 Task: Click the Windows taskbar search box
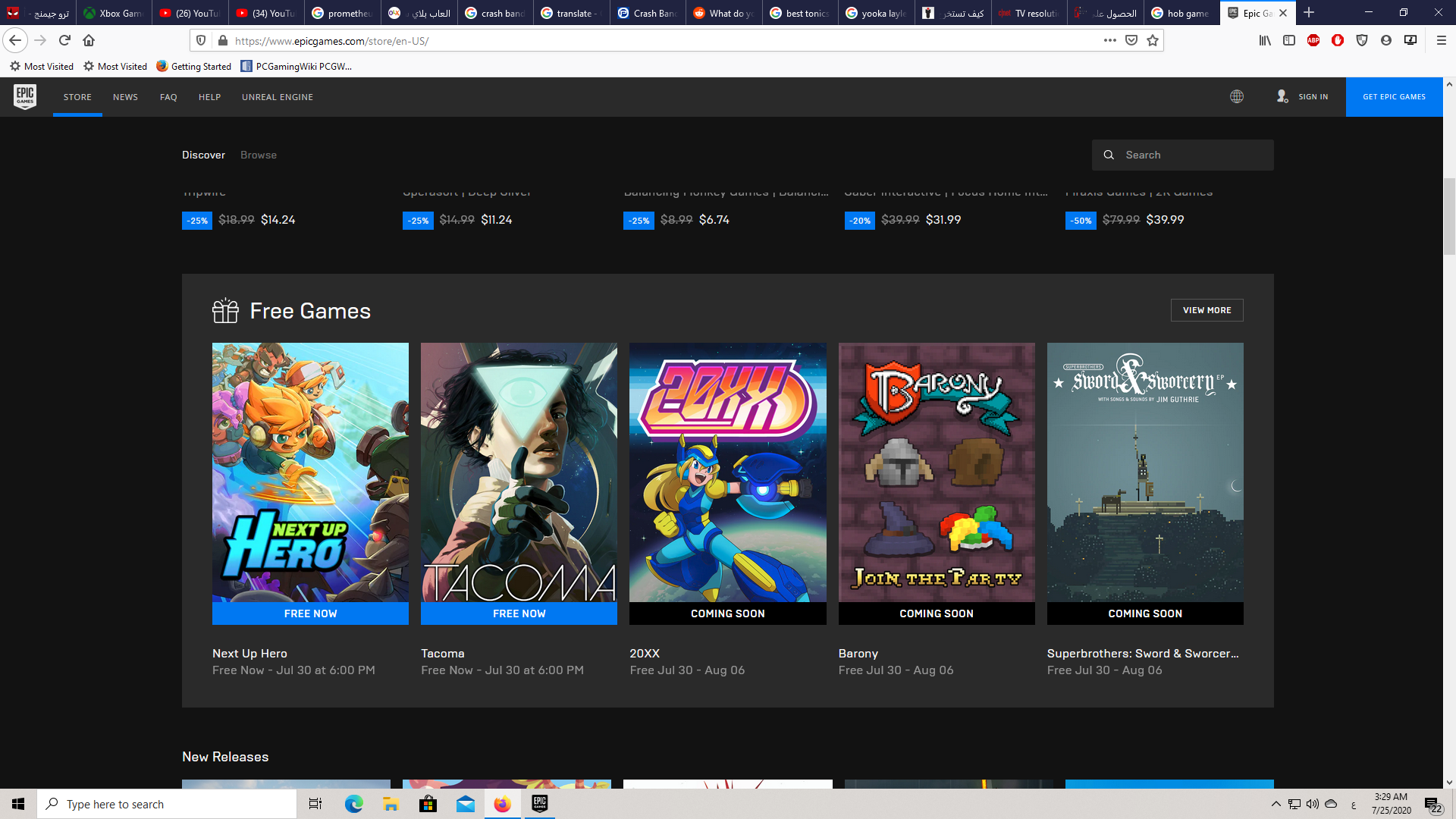point(167,804)
